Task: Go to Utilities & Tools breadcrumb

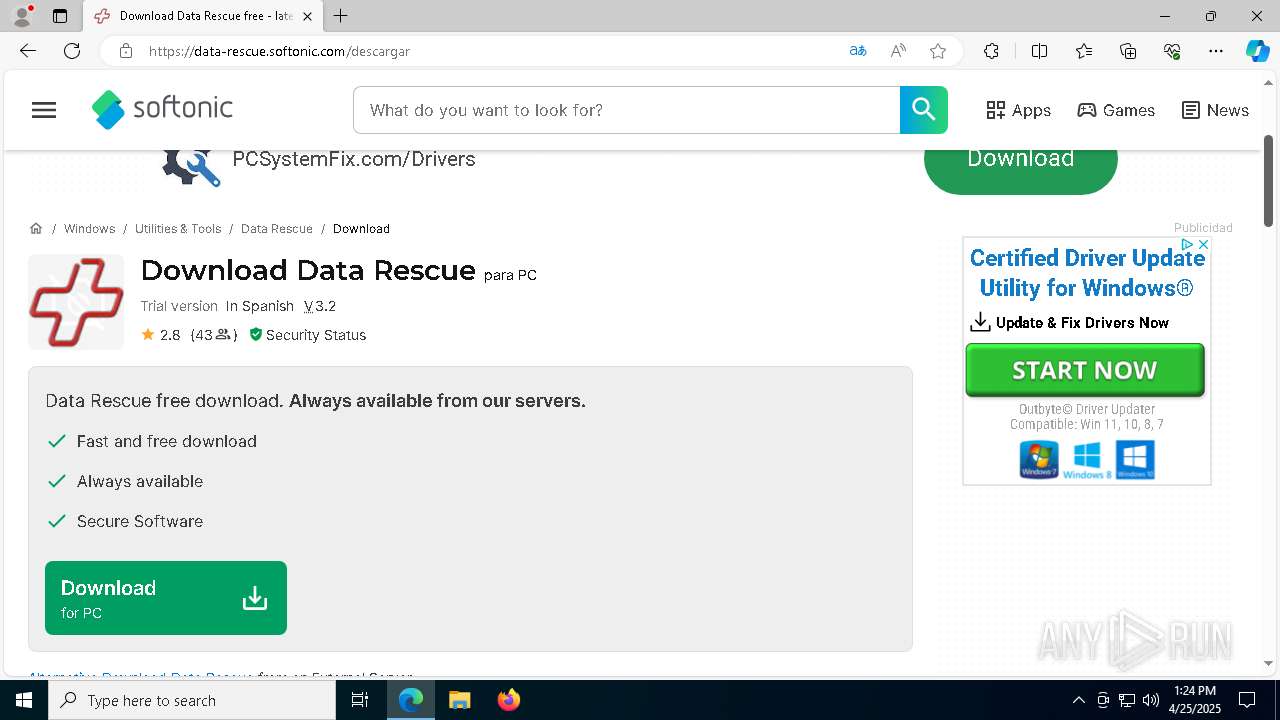Action: [x=178, y=229]
